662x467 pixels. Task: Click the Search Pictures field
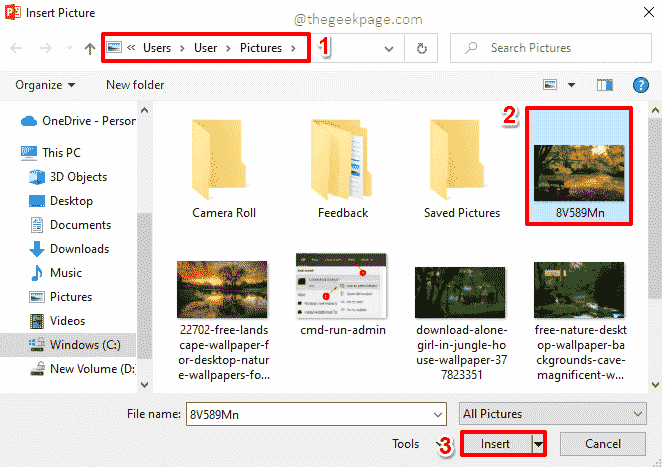pyautogui.click(x=551, y=48)
